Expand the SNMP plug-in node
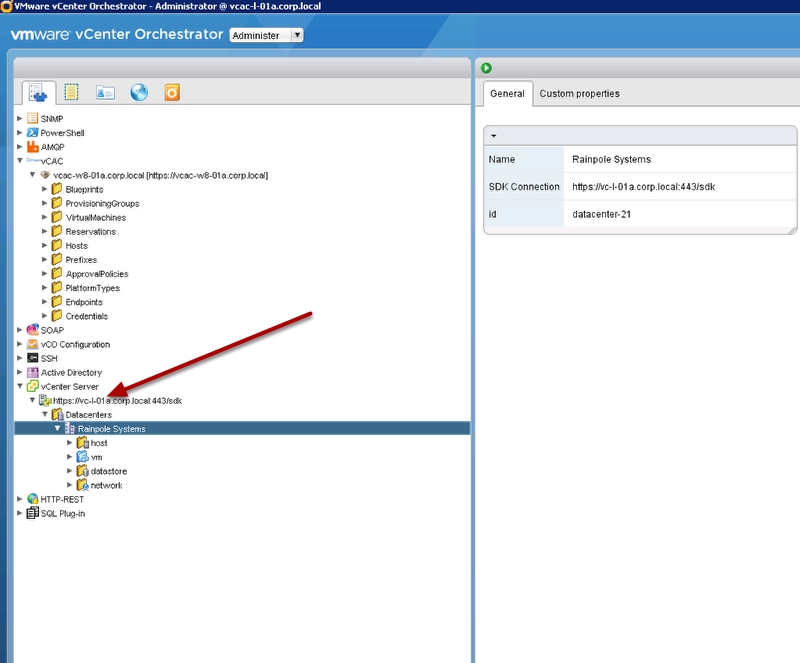This screenshot has width=800, height=663. pos(19,119)
